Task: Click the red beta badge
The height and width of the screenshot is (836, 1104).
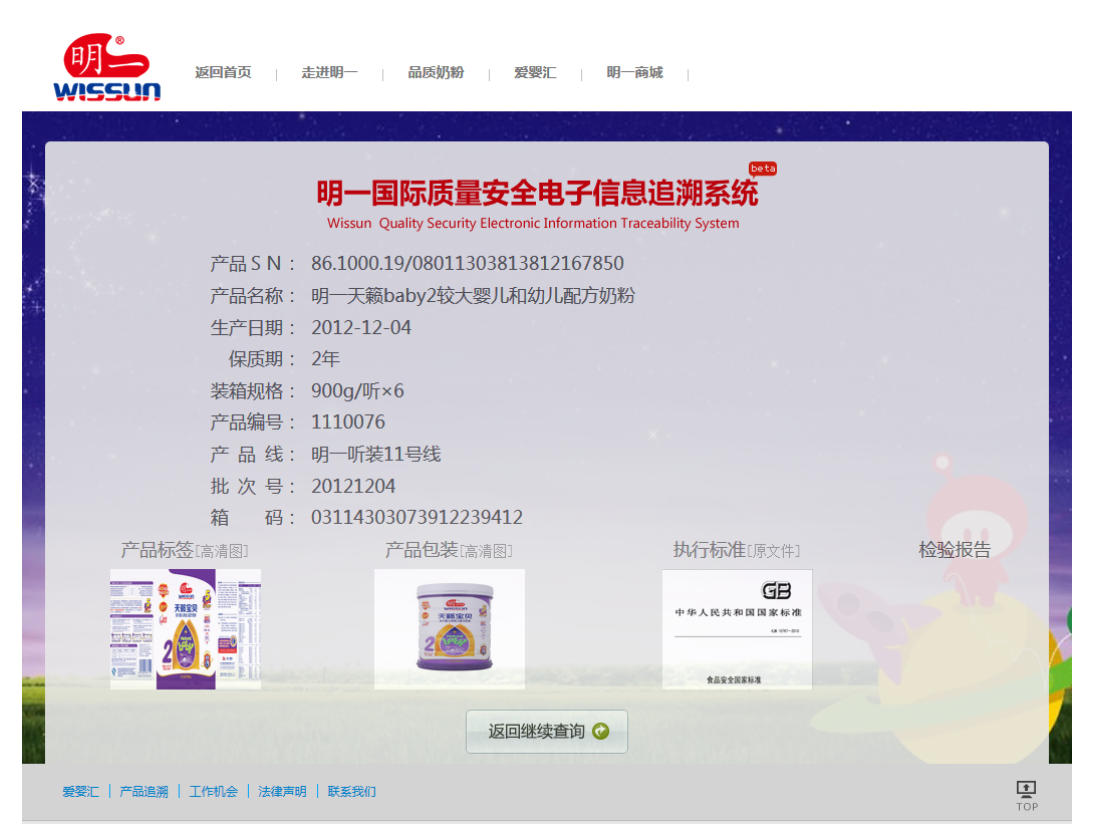Action: click(x=763, y=168)
